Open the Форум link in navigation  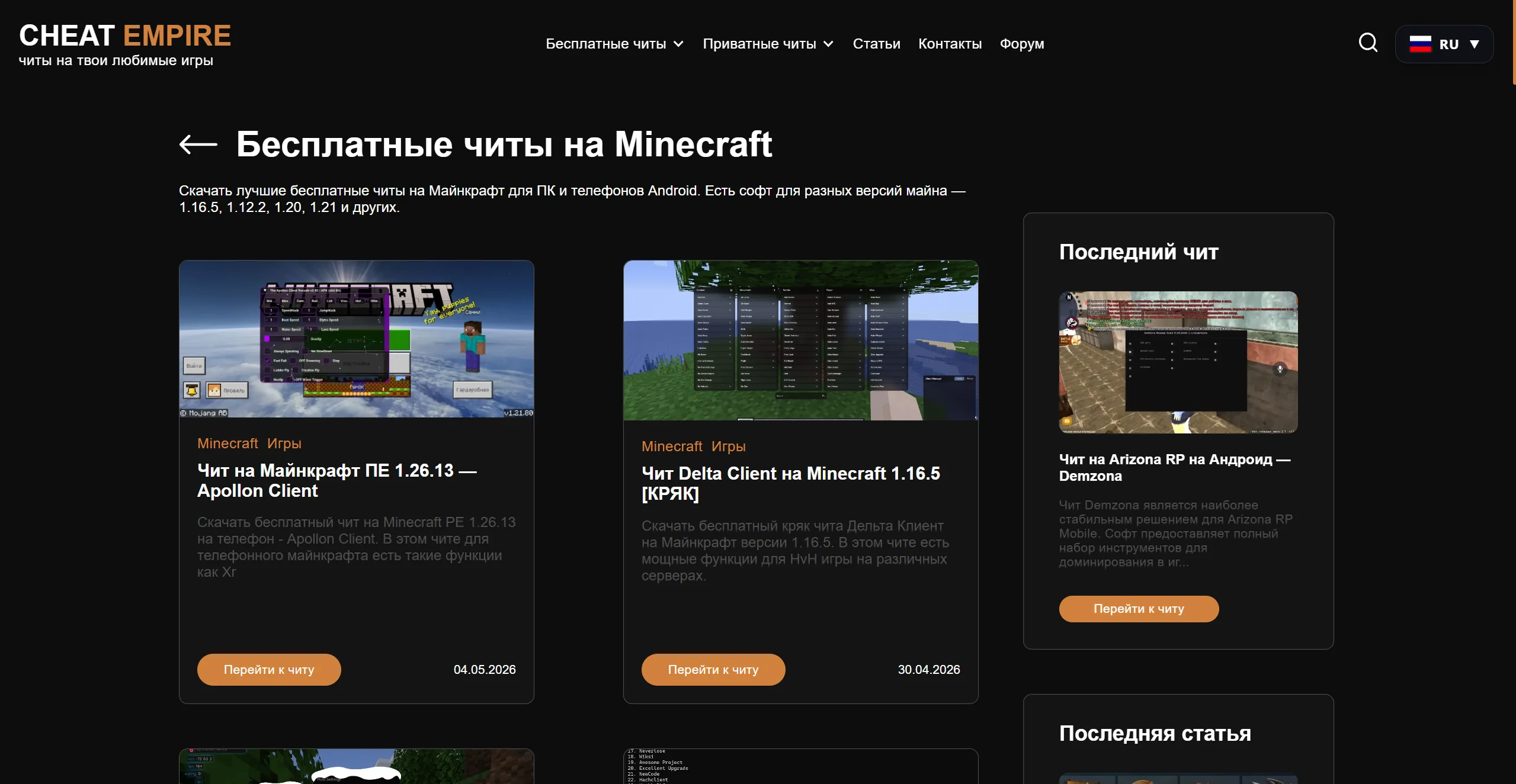pyautogui.click(x=1022, y=44)
